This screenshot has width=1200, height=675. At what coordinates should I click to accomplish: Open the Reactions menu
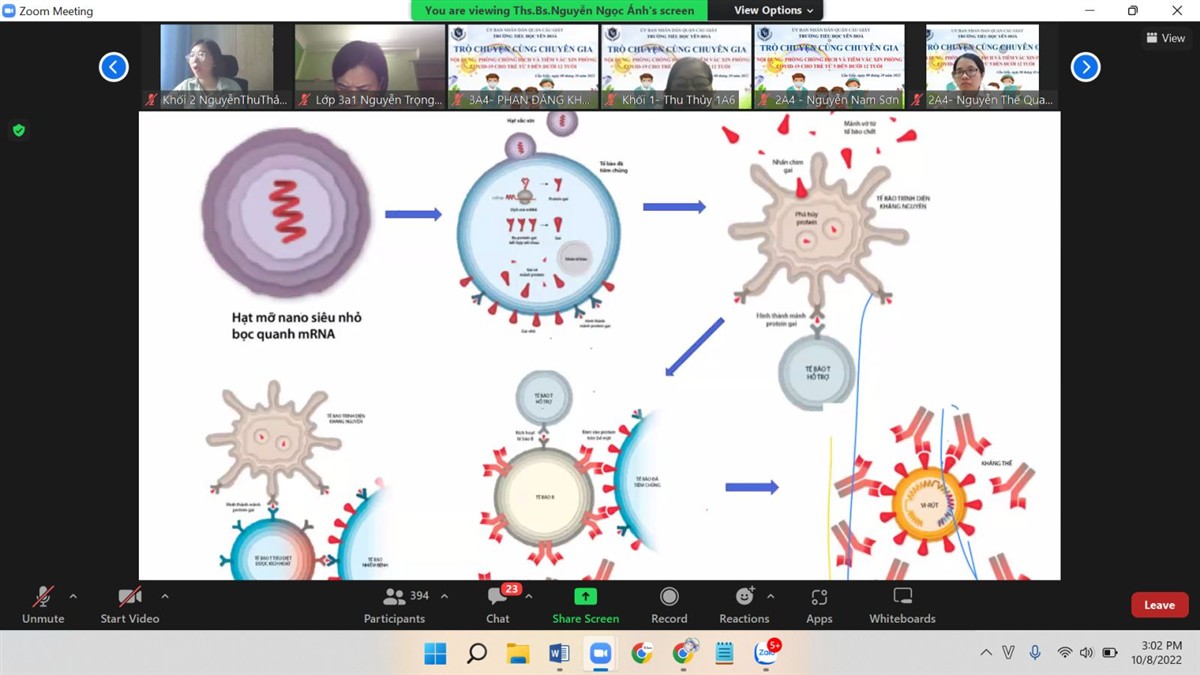tap(744, 605)
